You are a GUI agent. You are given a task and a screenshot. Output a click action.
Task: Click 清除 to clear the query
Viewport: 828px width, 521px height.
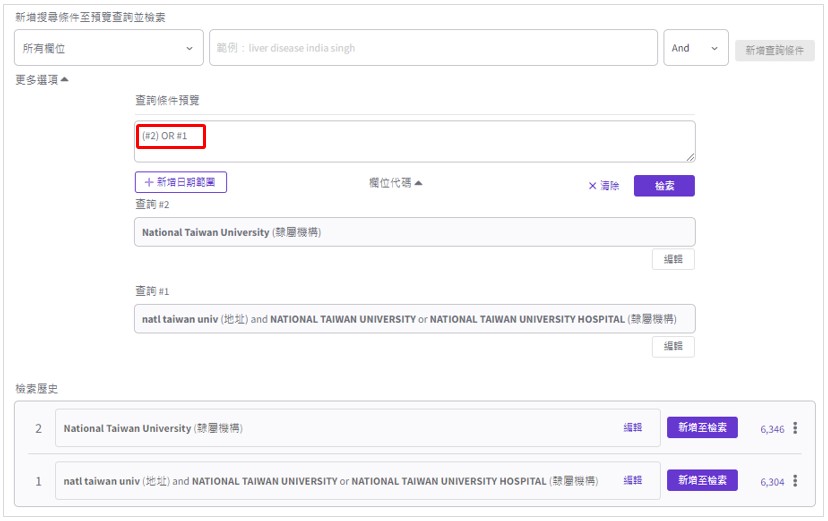[x=604, y=186]
